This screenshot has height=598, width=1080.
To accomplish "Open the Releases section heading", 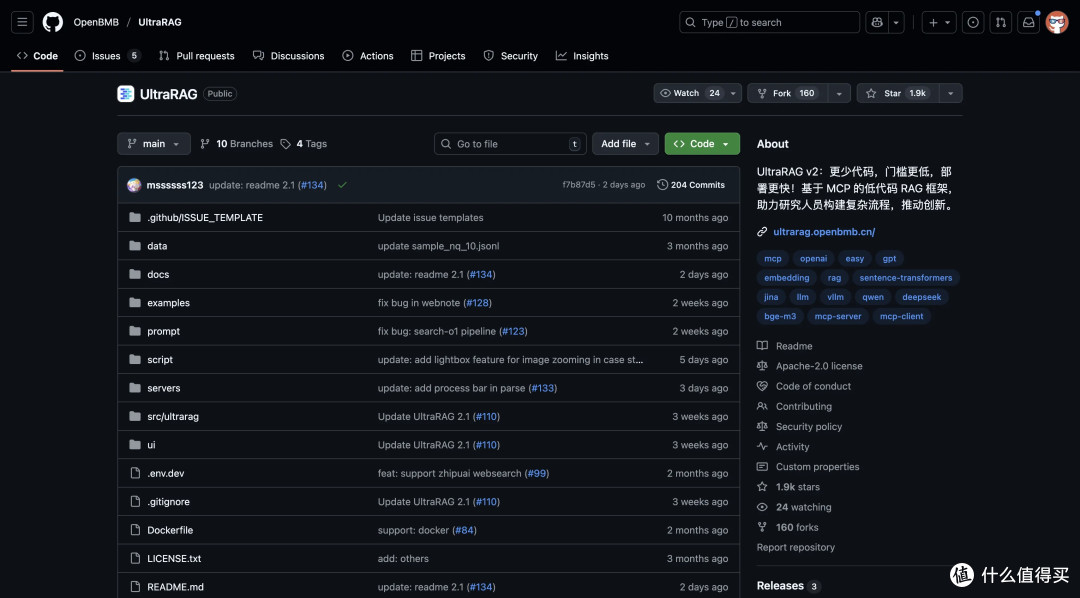I will click(780, 586).
